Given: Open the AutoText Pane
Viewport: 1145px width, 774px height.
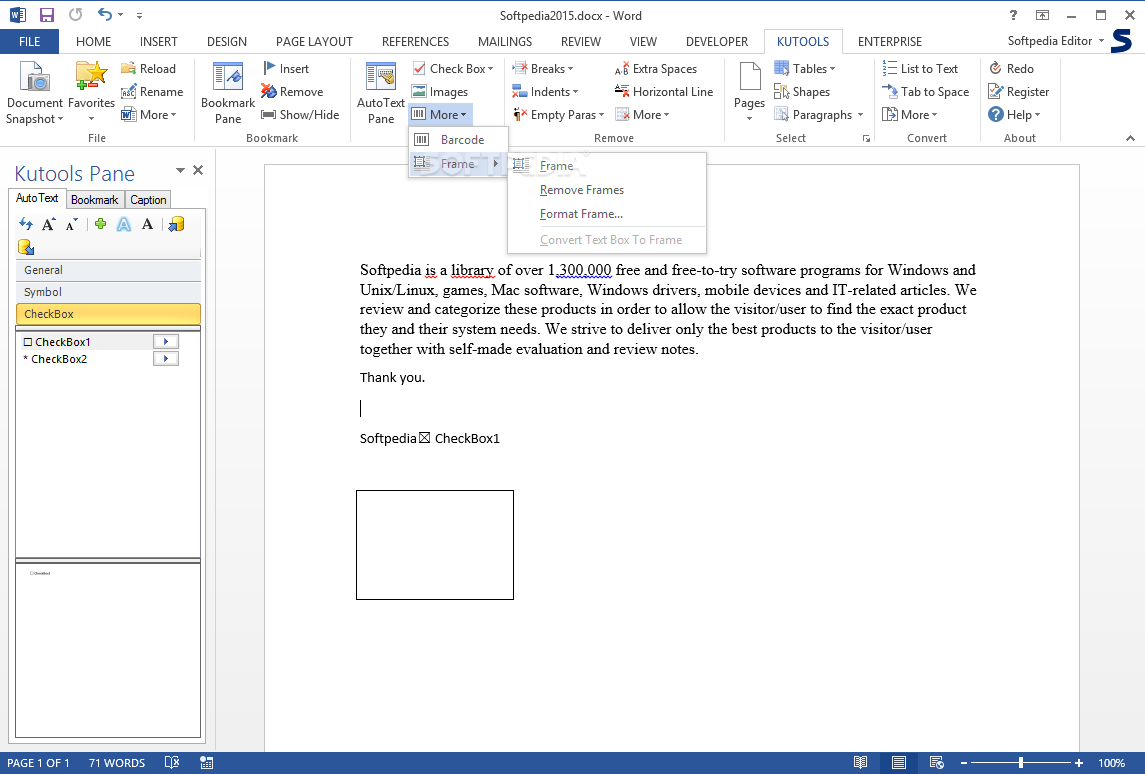Looking at the screenshot, I should pos(380,93).
